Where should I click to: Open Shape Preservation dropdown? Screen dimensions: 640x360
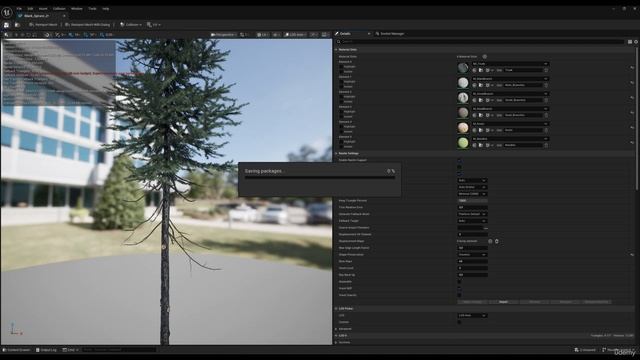472,255
